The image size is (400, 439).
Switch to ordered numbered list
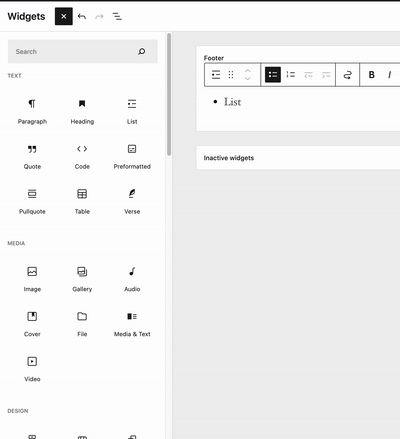(291, 75)
